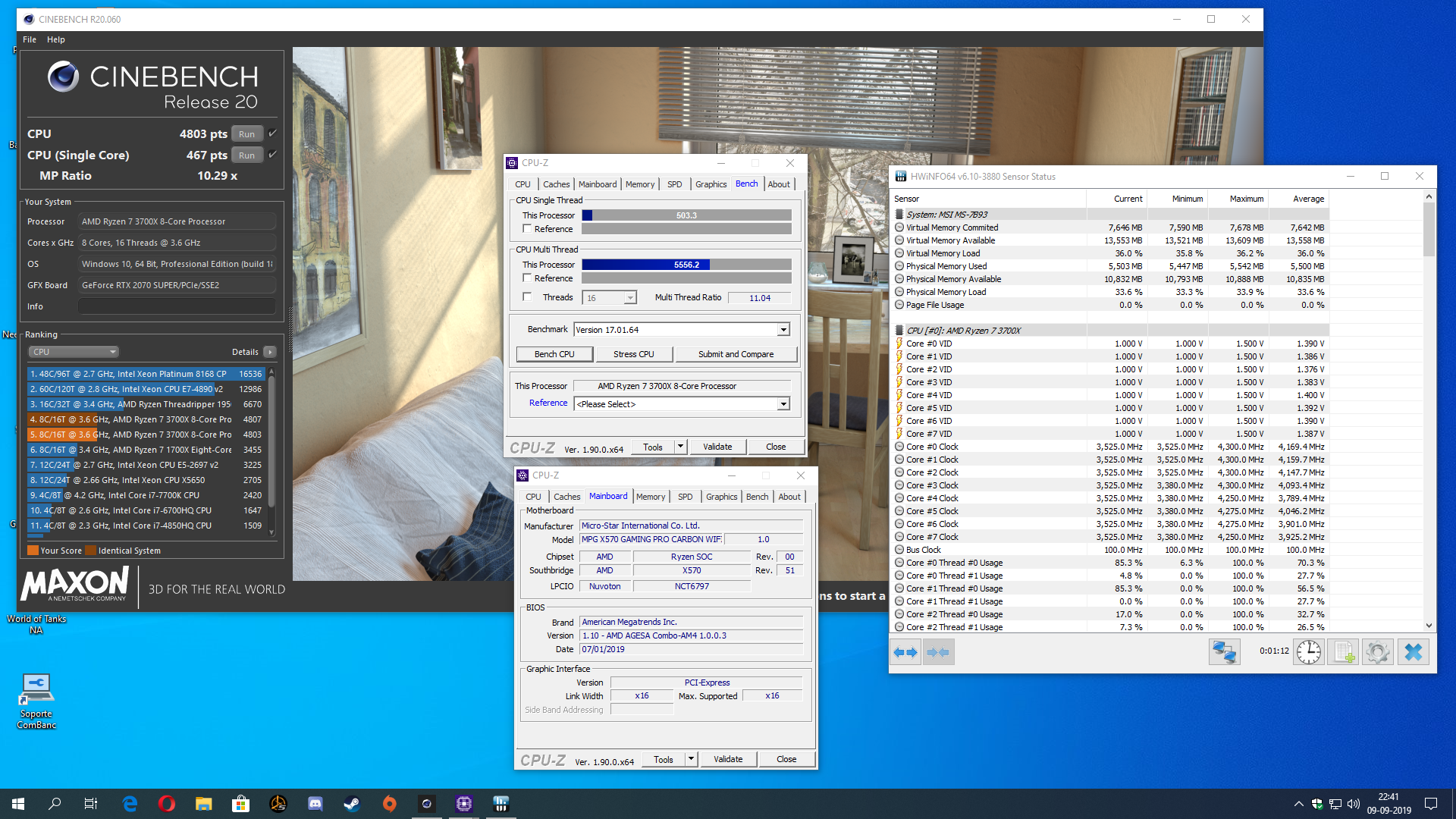Click HWiNFO log file start icon
Screen dimensions: 1456x819
tap(1344, 652)
